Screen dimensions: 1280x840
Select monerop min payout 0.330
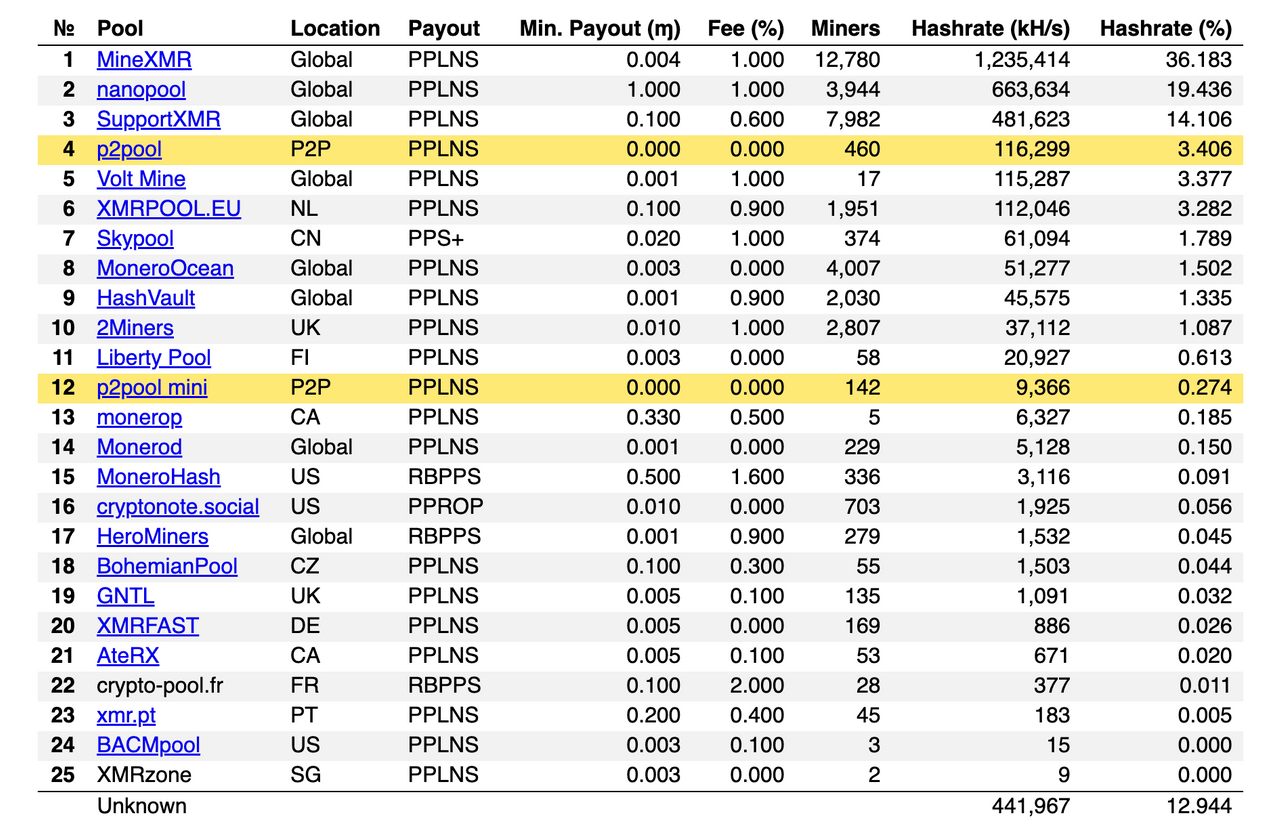pyautogui.click(x=654, y=418)
